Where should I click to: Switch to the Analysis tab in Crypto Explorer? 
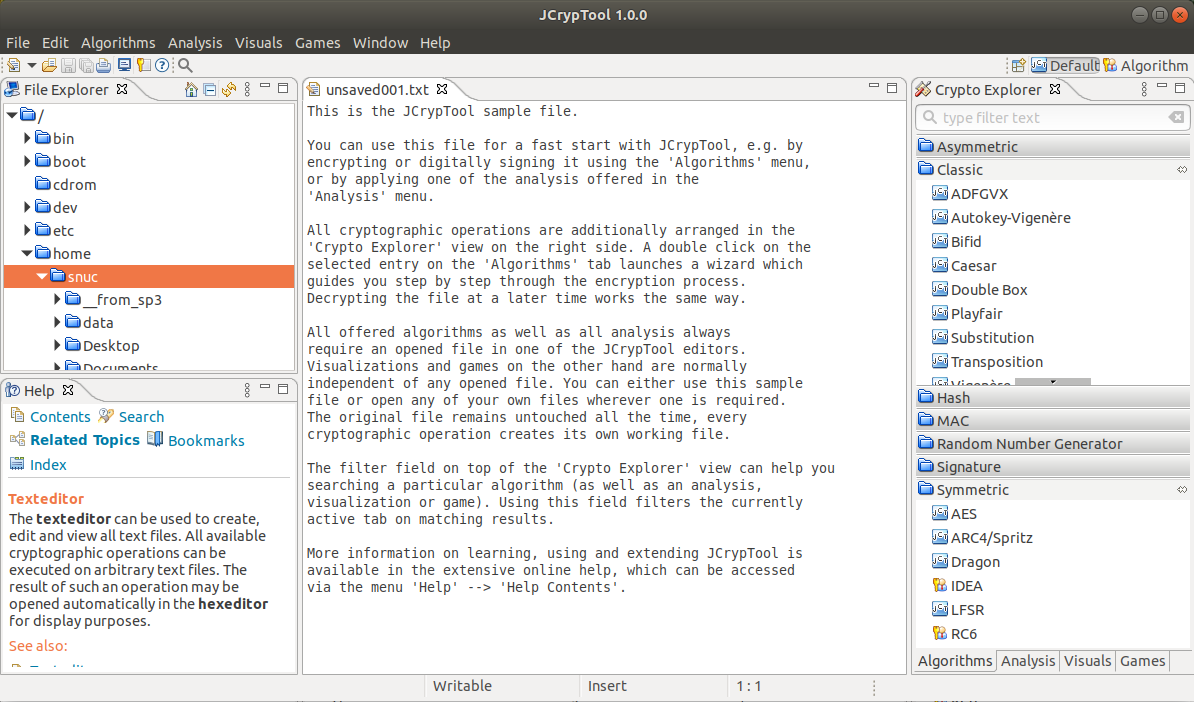tap(1028, 661)
